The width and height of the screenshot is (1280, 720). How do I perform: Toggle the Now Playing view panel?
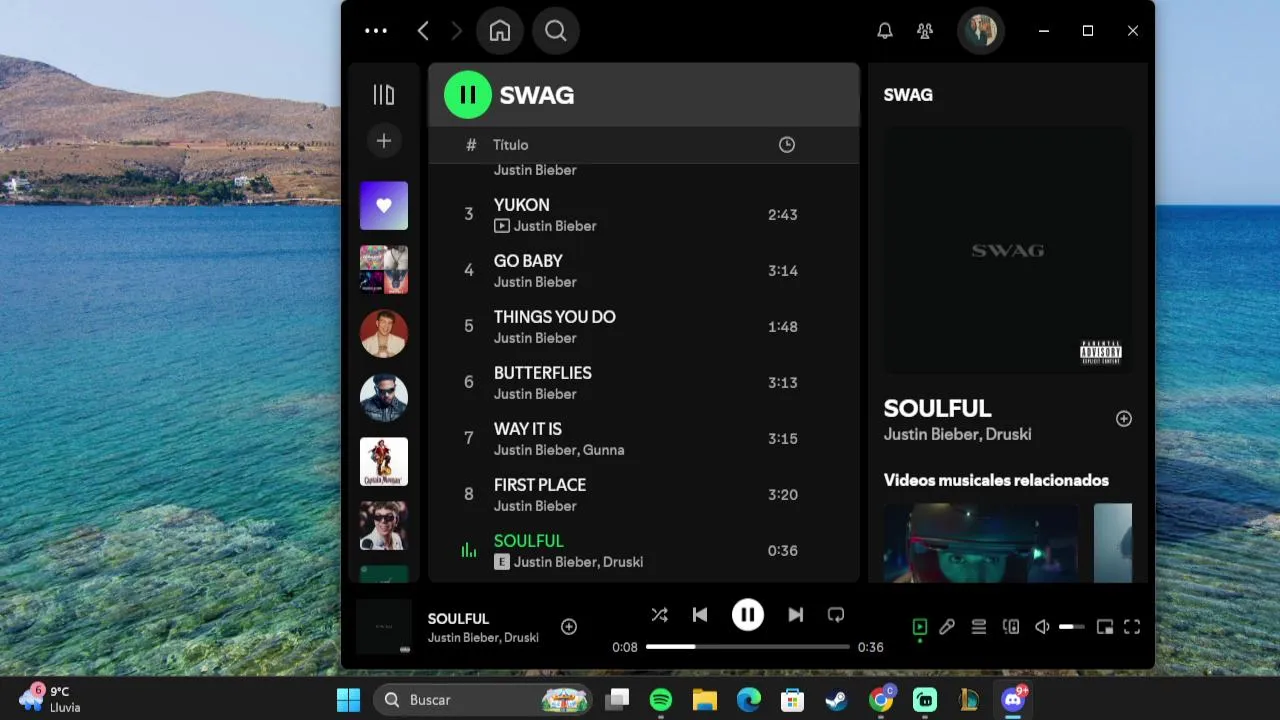point(920,627)
